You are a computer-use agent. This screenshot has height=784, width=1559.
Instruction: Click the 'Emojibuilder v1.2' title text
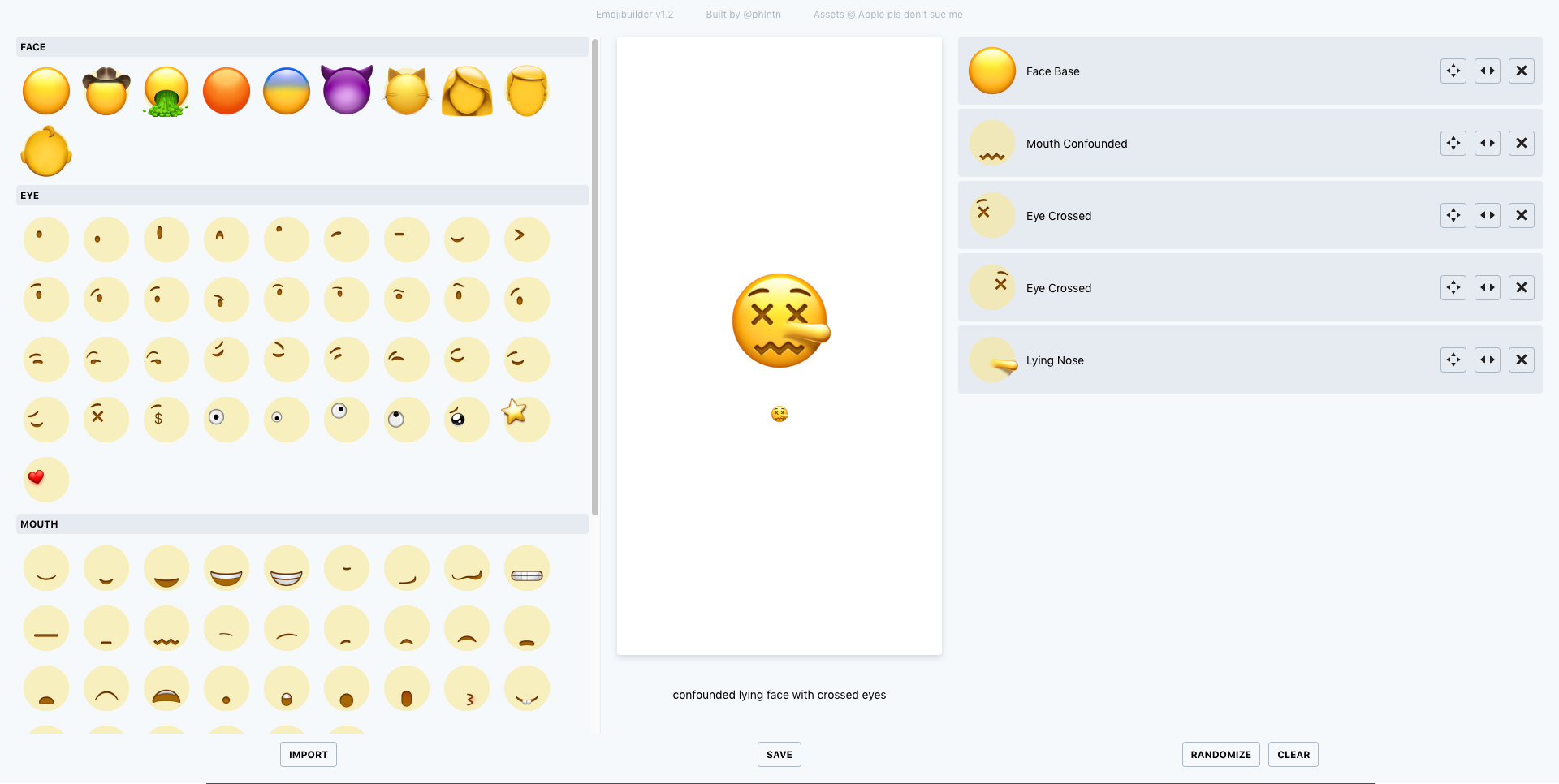(x=635, y=15)
